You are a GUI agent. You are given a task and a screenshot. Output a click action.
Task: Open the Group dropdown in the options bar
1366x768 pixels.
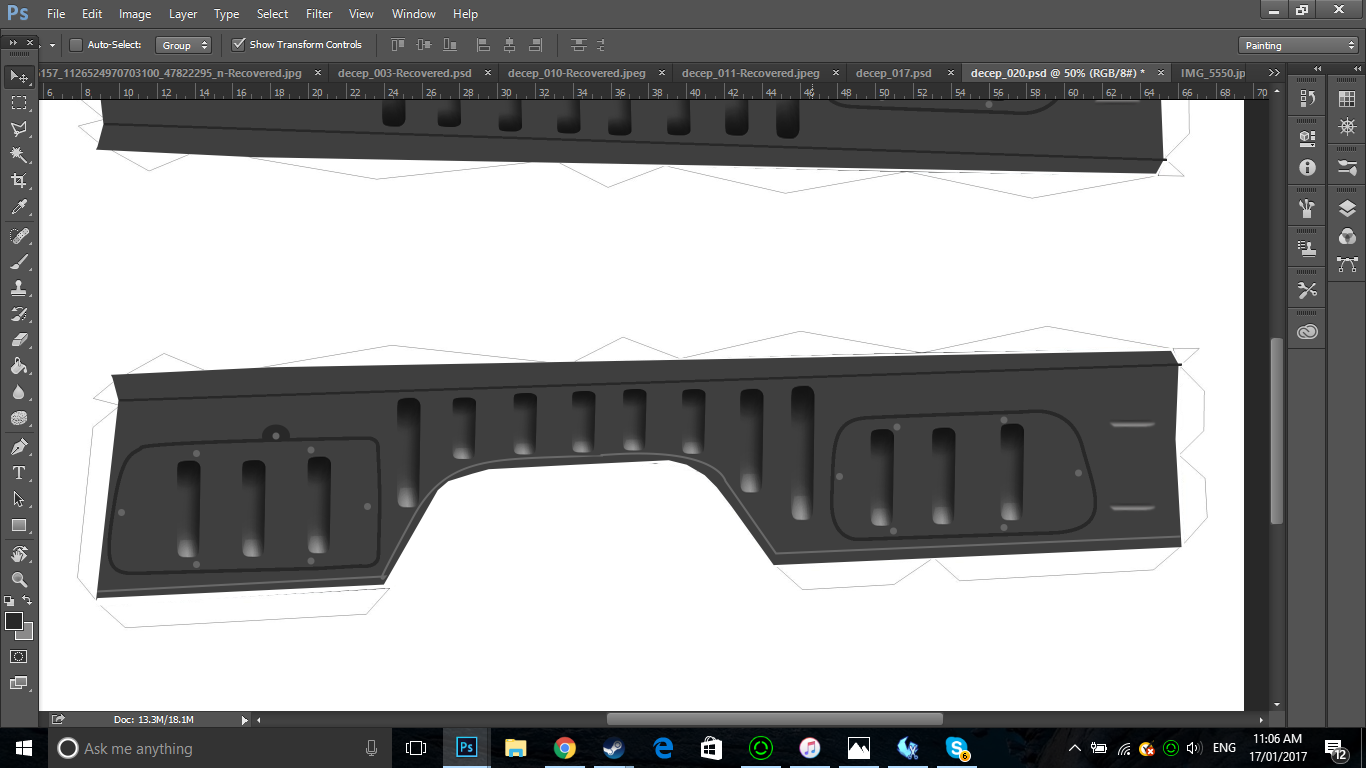point(185,45)
